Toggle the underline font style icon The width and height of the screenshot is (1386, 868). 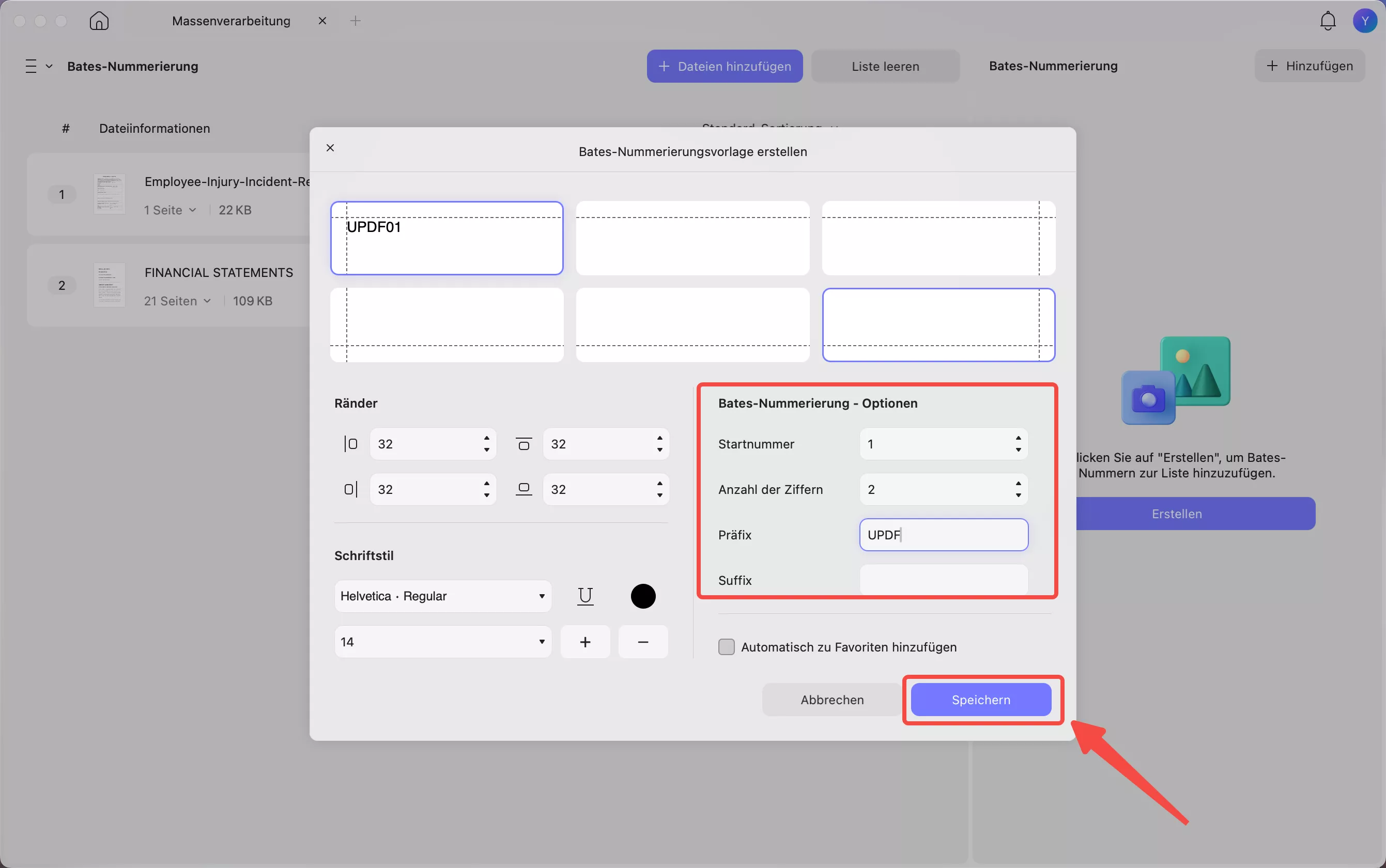pyautogui.click(x=585, y=596)
